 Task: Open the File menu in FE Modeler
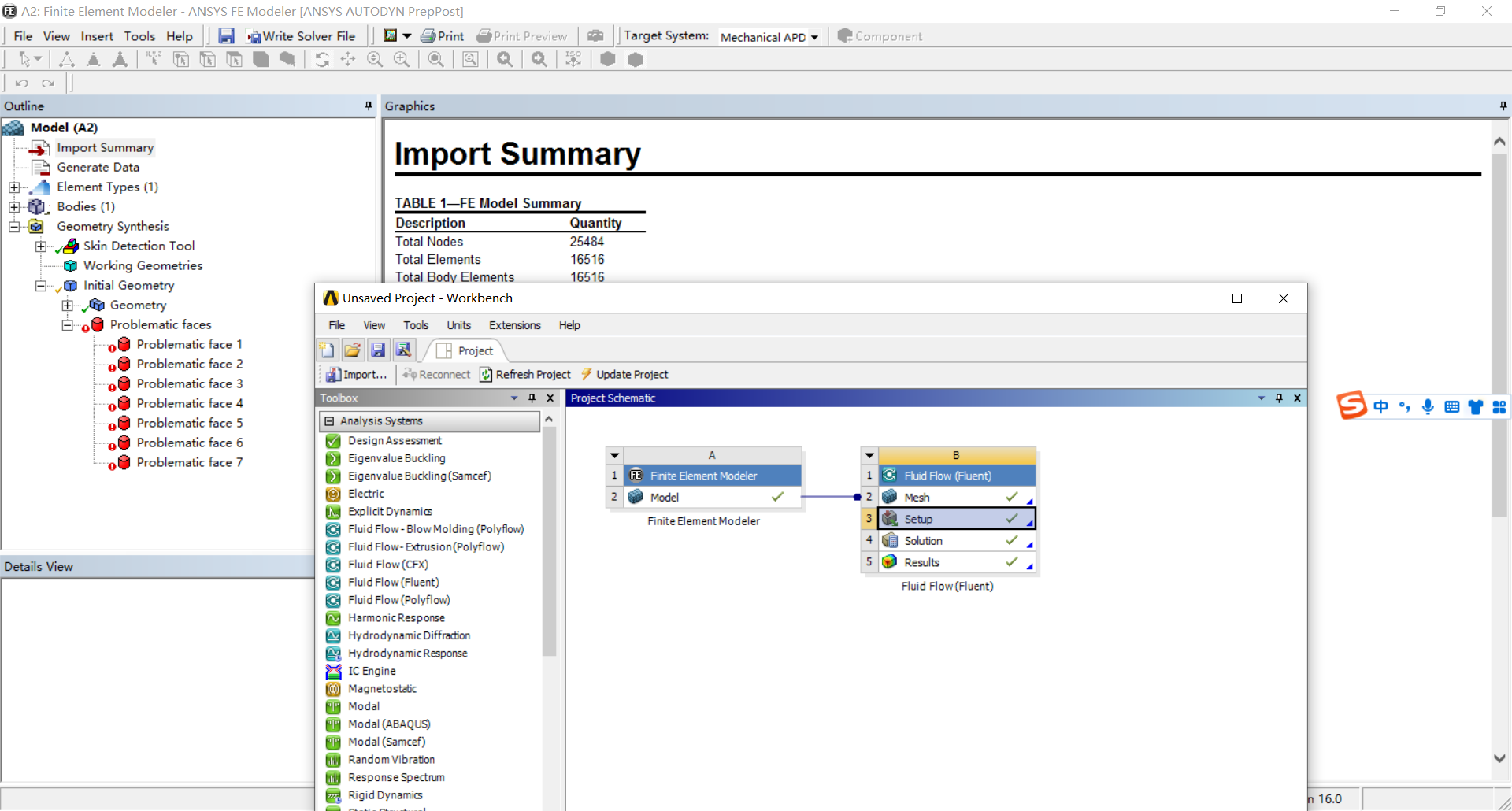pos(23,36)
